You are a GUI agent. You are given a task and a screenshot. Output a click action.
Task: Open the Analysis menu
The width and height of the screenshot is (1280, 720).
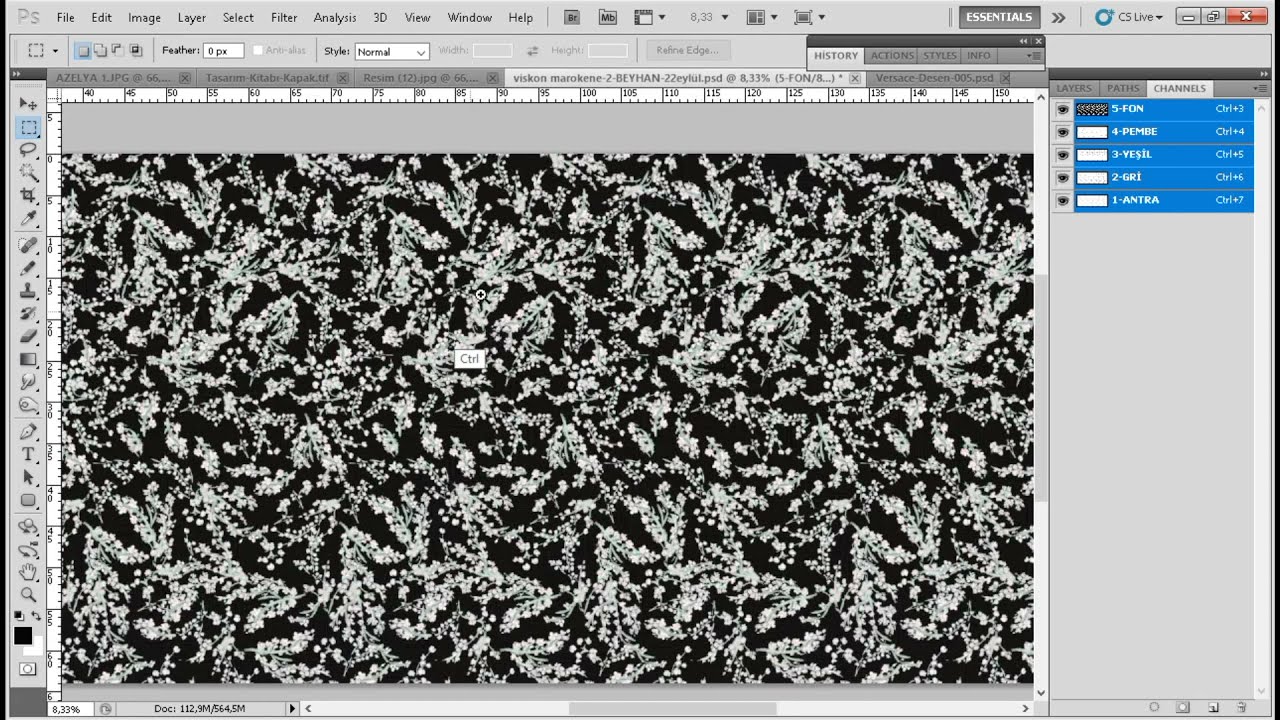coord(335,17)
